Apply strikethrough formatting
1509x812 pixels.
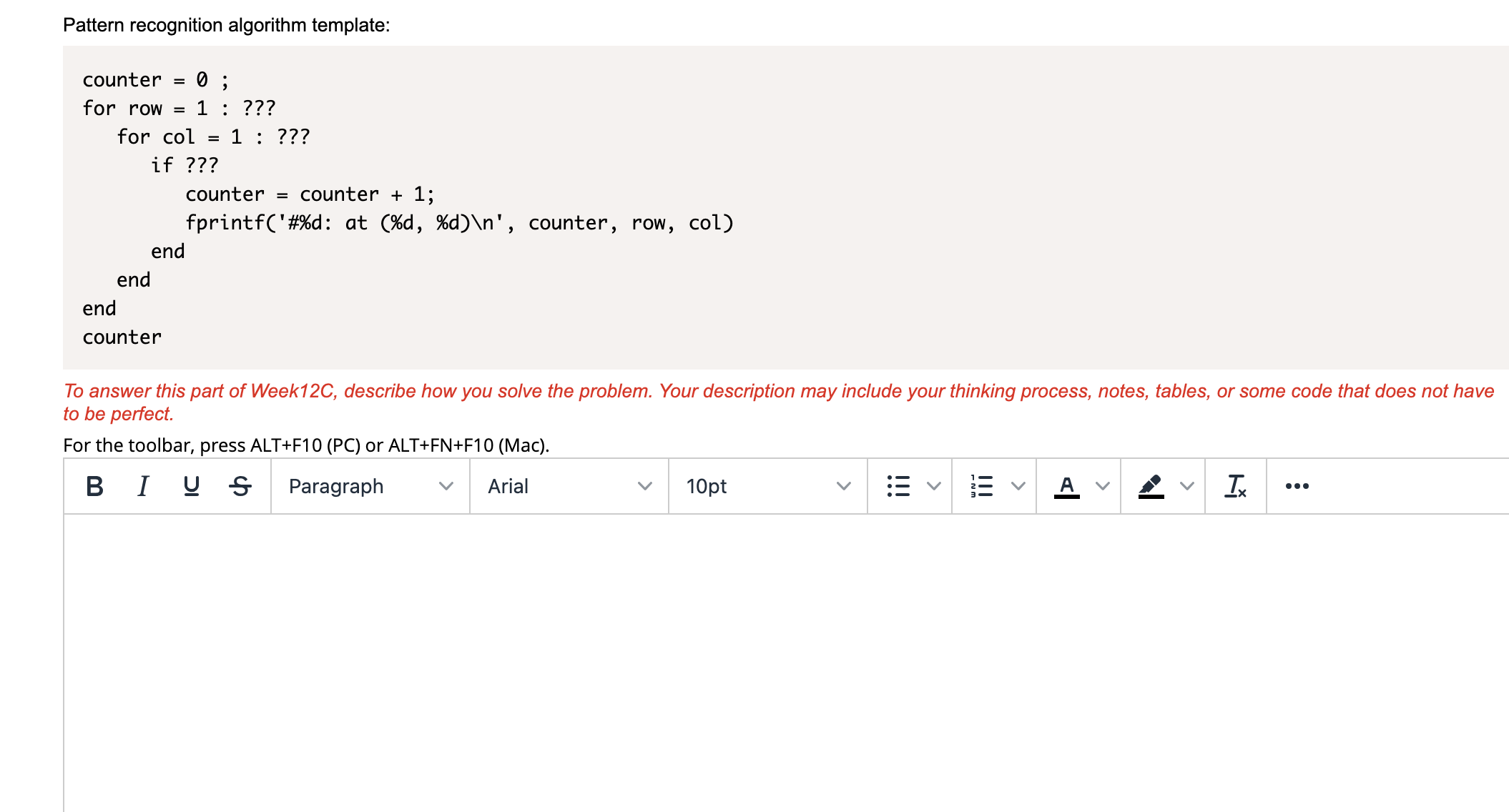pyautogui.click(x=240, y=486)
